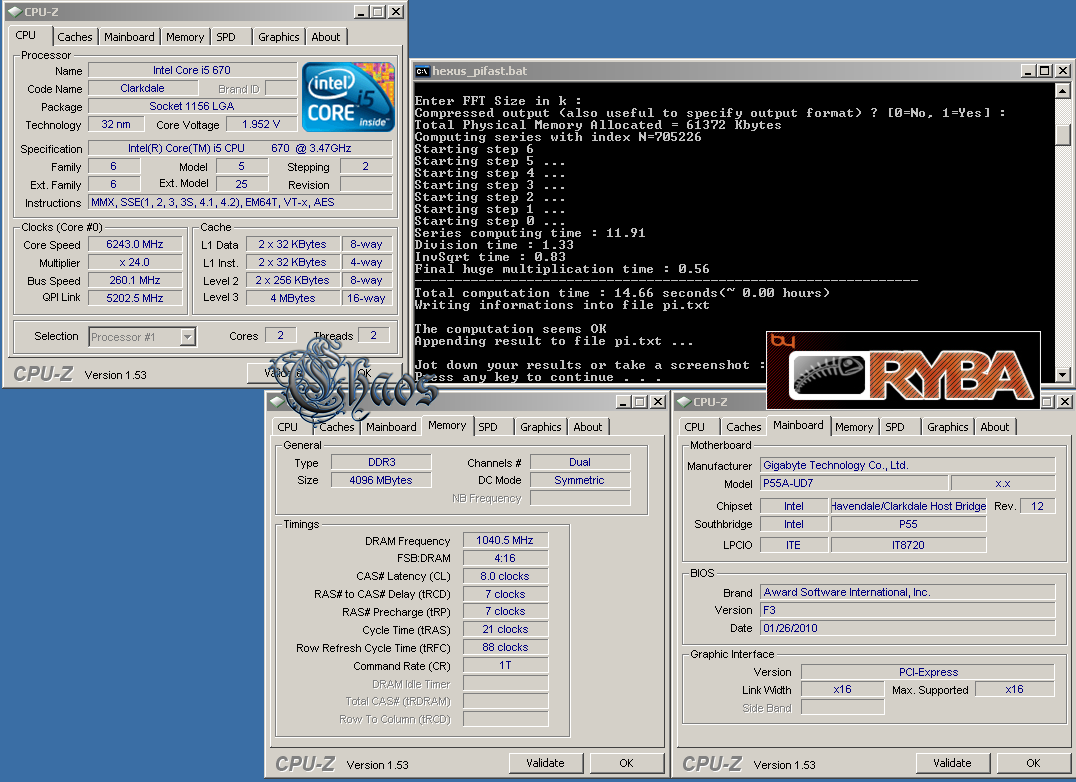1076x782 pixels.
Task: Click the BIOS Brand 'Award Software International, Inc.'
Action: pos(907,592)
